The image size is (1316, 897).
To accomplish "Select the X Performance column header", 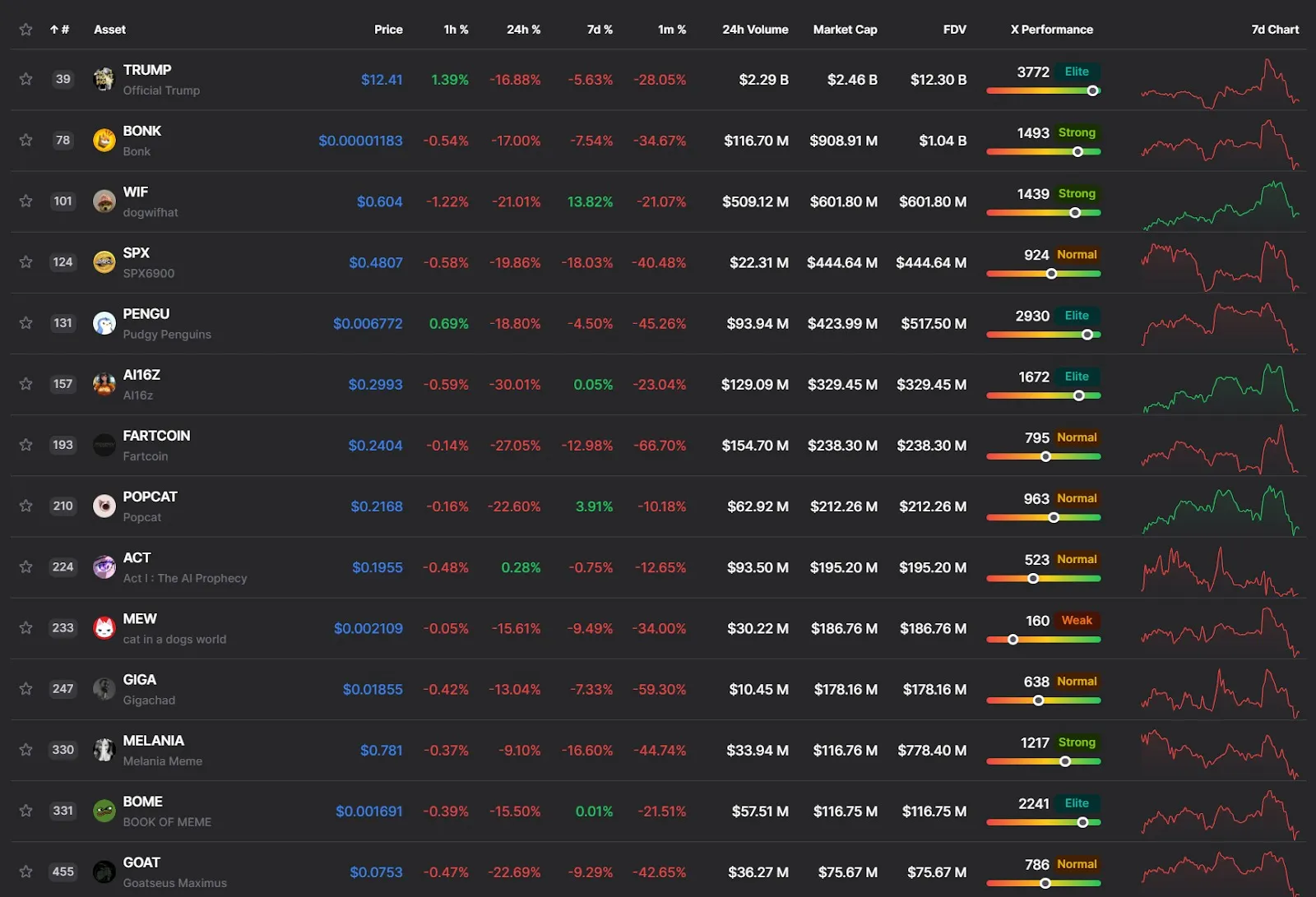I will (x=1051, y=30).
